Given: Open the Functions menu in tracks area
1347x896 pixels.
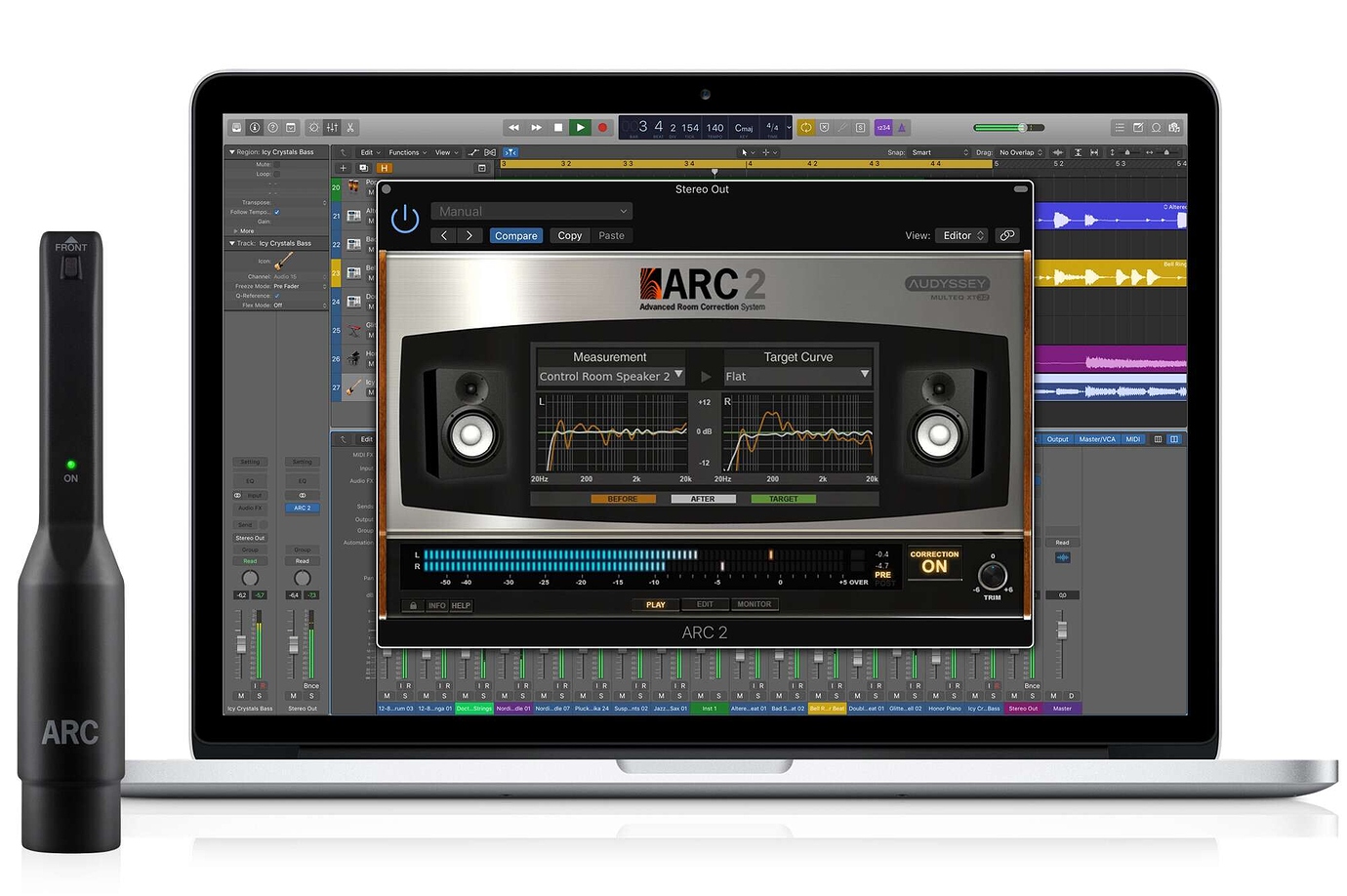Looking at the screenshot, I should click(x=407, y=152).
